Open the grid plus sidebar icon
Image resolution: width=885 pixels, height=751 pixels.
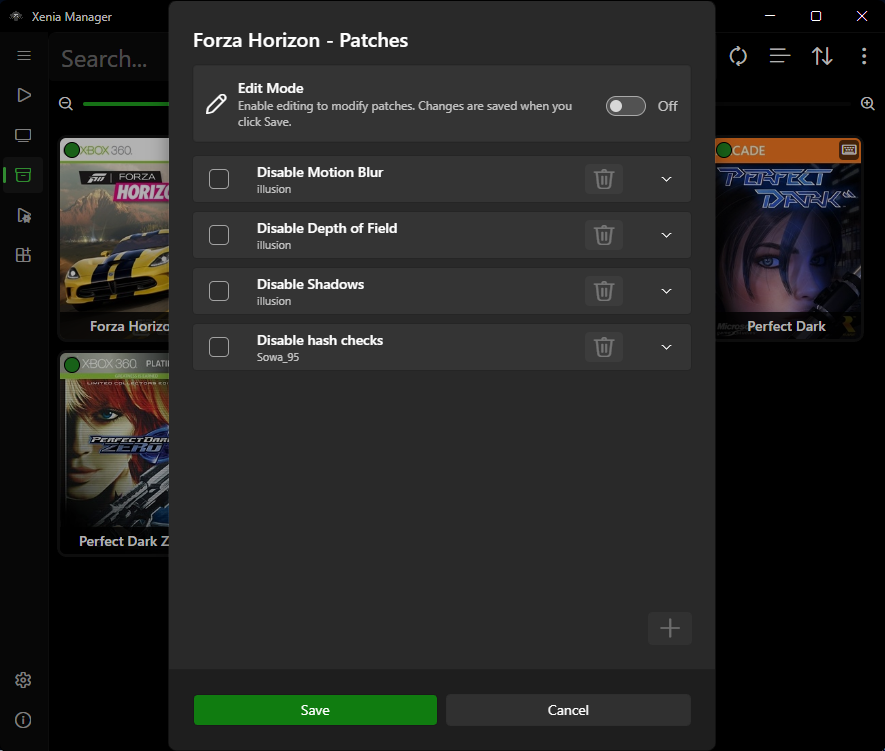tap(23, 255)
